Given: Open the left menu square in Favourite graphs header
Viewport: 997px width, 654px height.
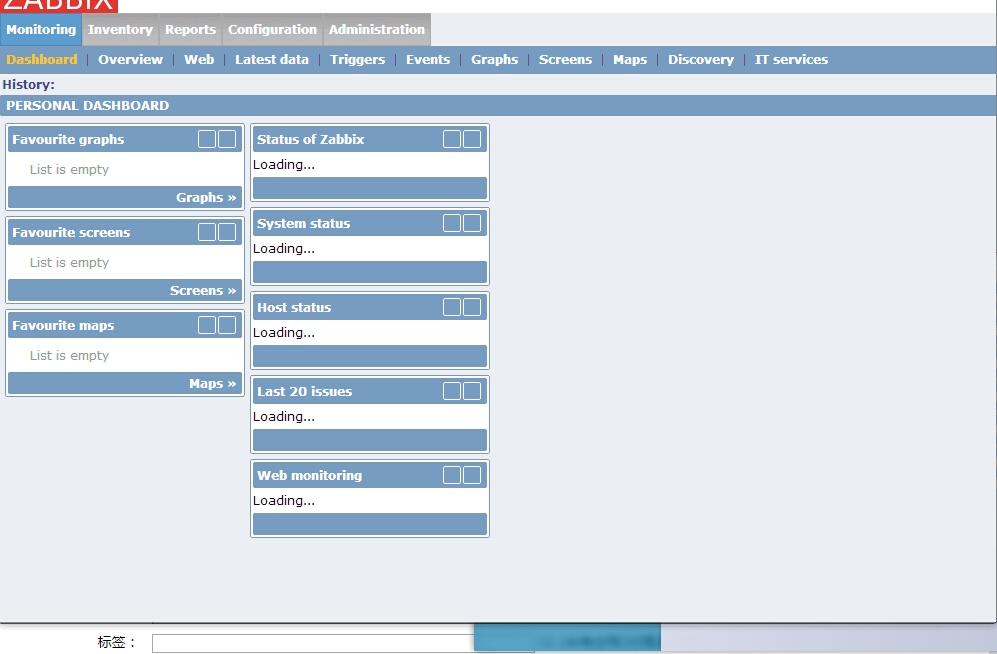Looking at the screenshot, I should [207, 139].
